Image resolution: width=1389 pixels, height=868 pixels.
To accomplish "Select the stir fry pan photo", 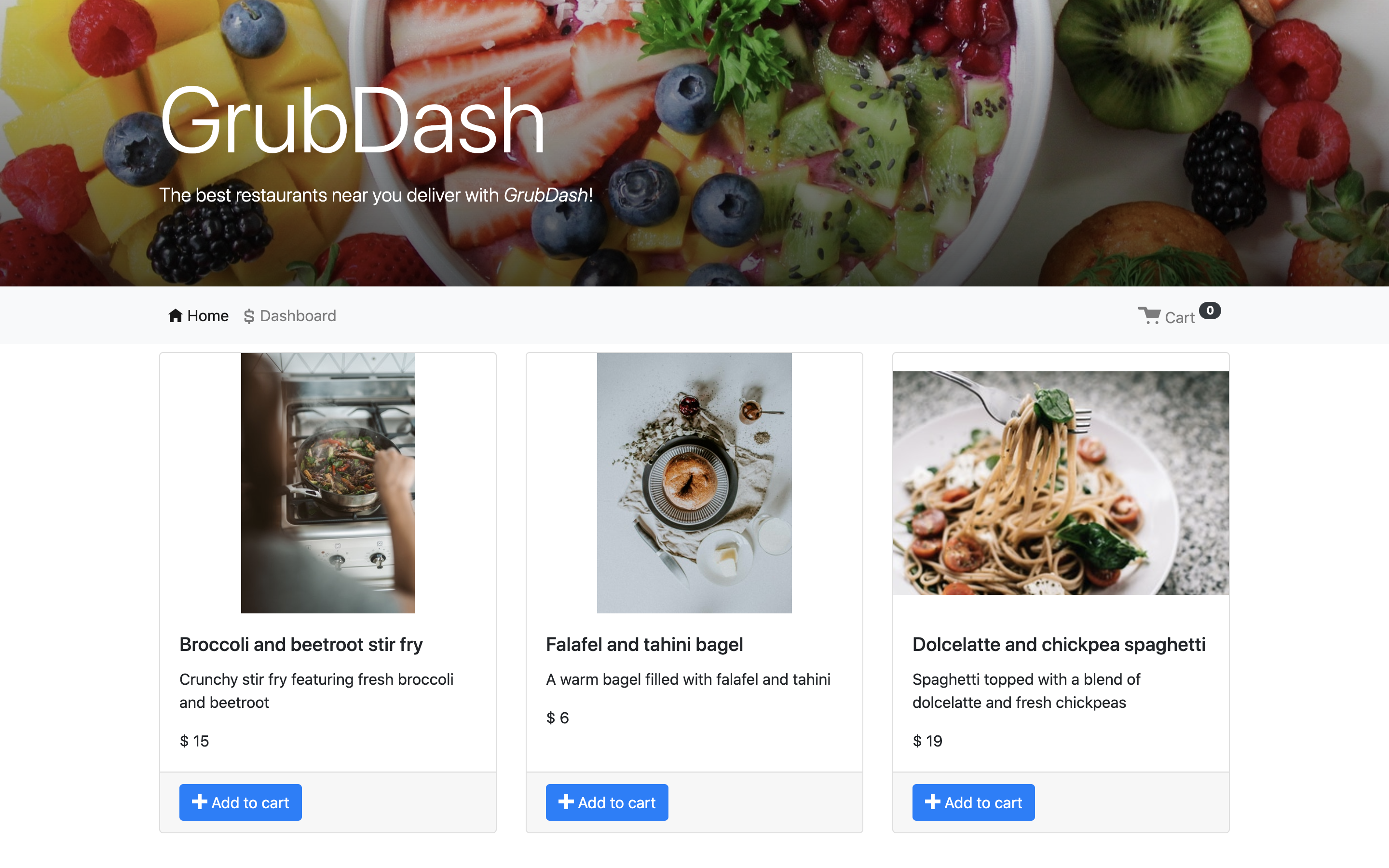I will [x=328, y=483].
